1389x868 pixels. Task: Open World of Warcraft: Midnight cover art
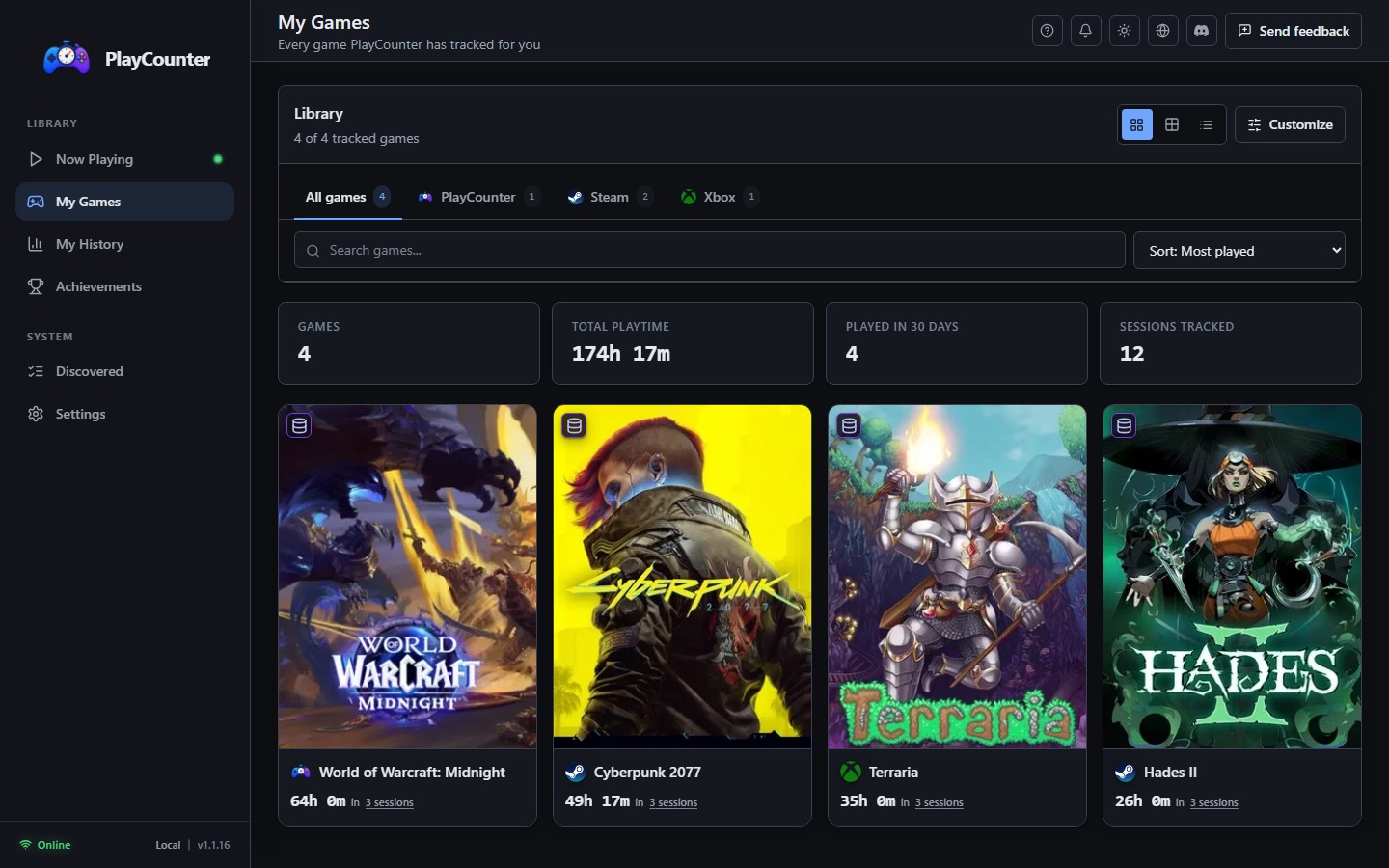(407, 577)
